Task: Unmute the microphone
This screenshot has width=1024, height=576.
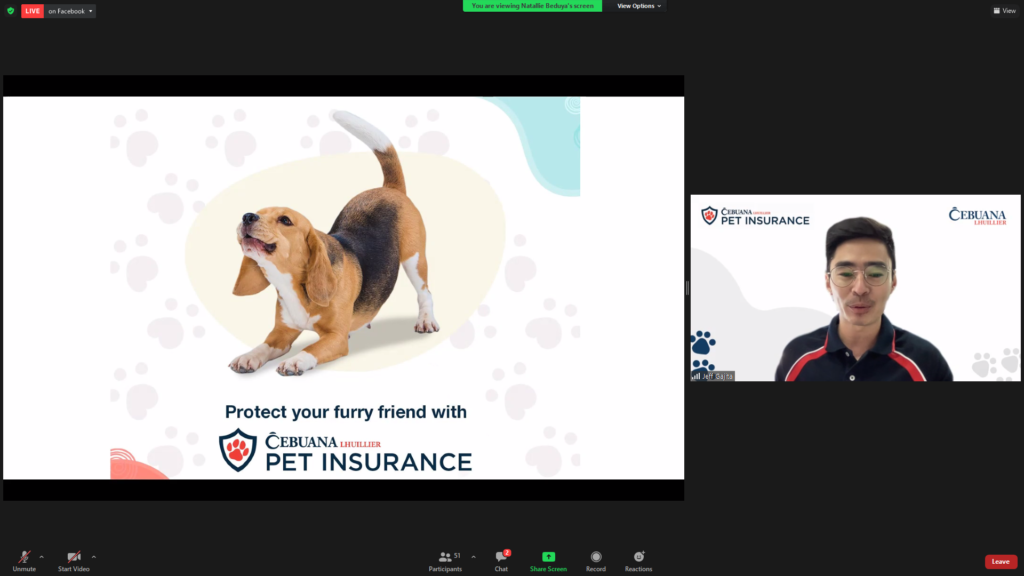Action: 24,561
